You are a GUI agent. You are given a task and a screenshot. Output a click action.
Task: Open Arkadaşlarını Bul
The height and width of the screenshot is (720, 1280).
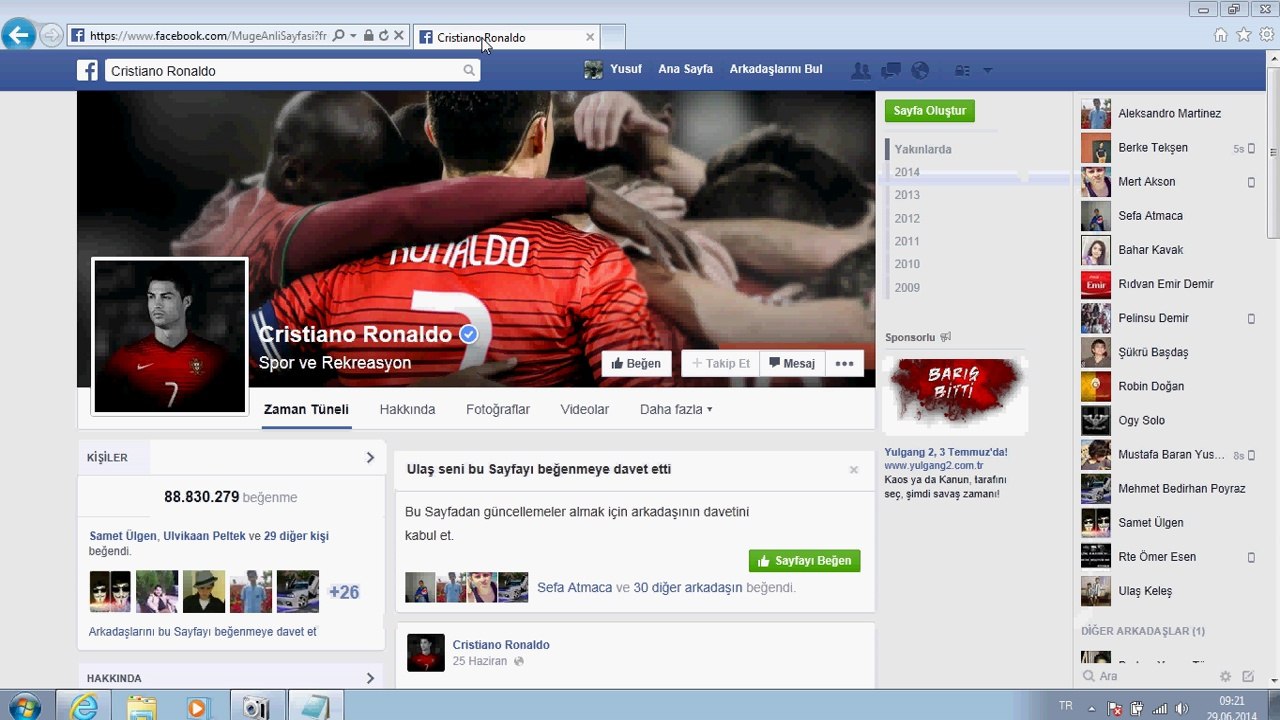click(776, 69)
